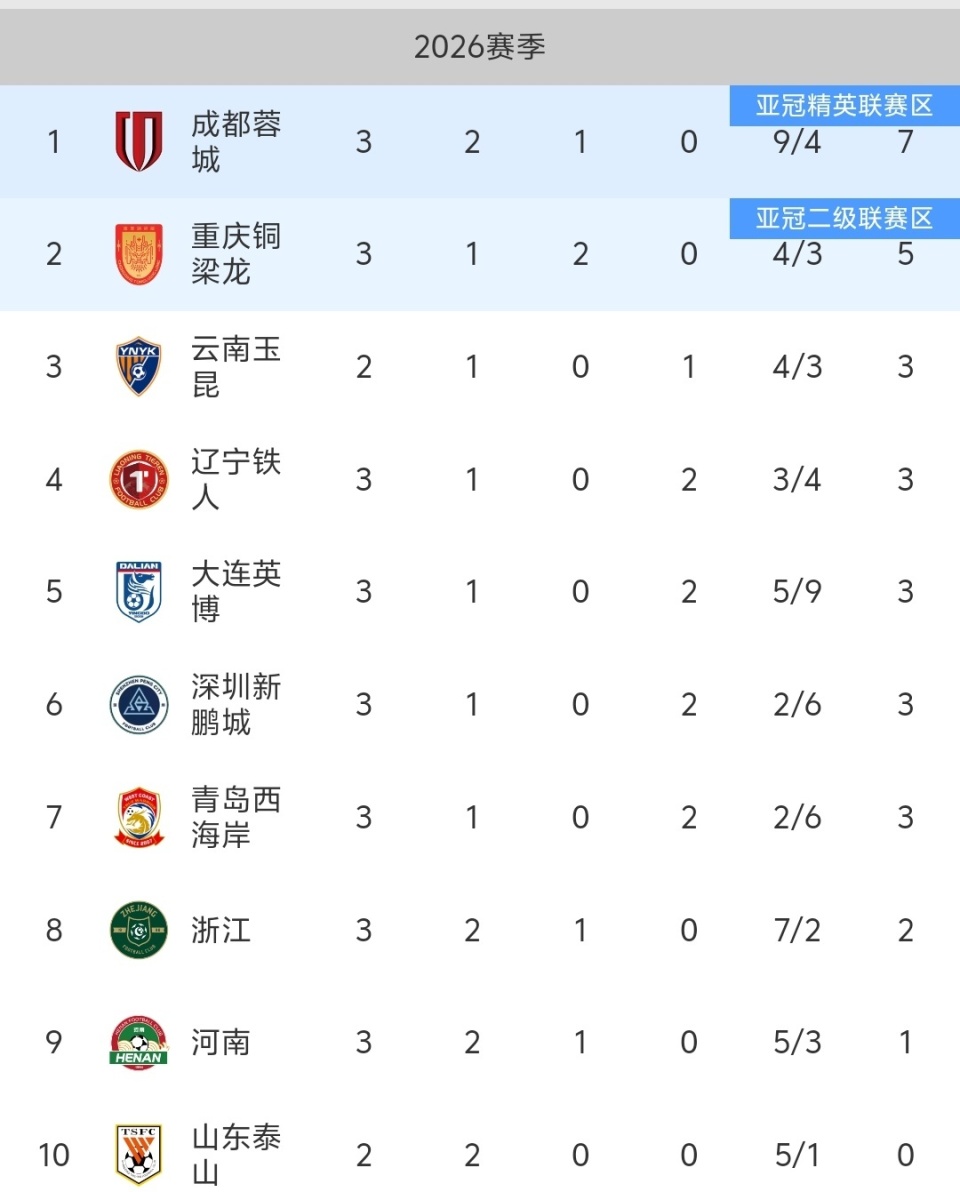Open team name 重庆铜梁龙
The image size is (960, 1192).
[236, 254]
